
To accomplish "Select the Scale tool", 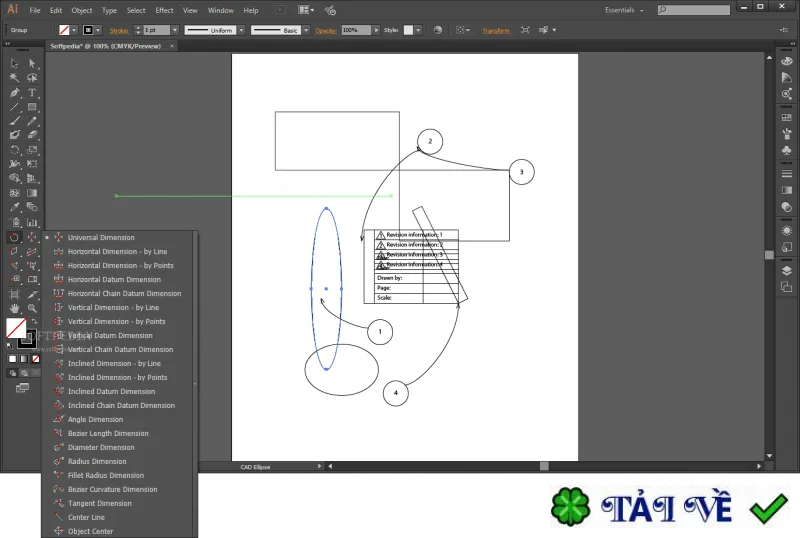I will 32,150.
